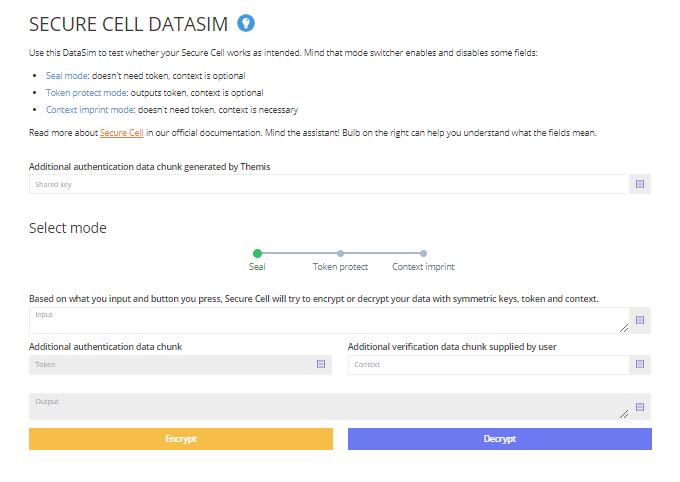Open the Token protect mode link
680x482 pixels.
(x=86, y=93)
